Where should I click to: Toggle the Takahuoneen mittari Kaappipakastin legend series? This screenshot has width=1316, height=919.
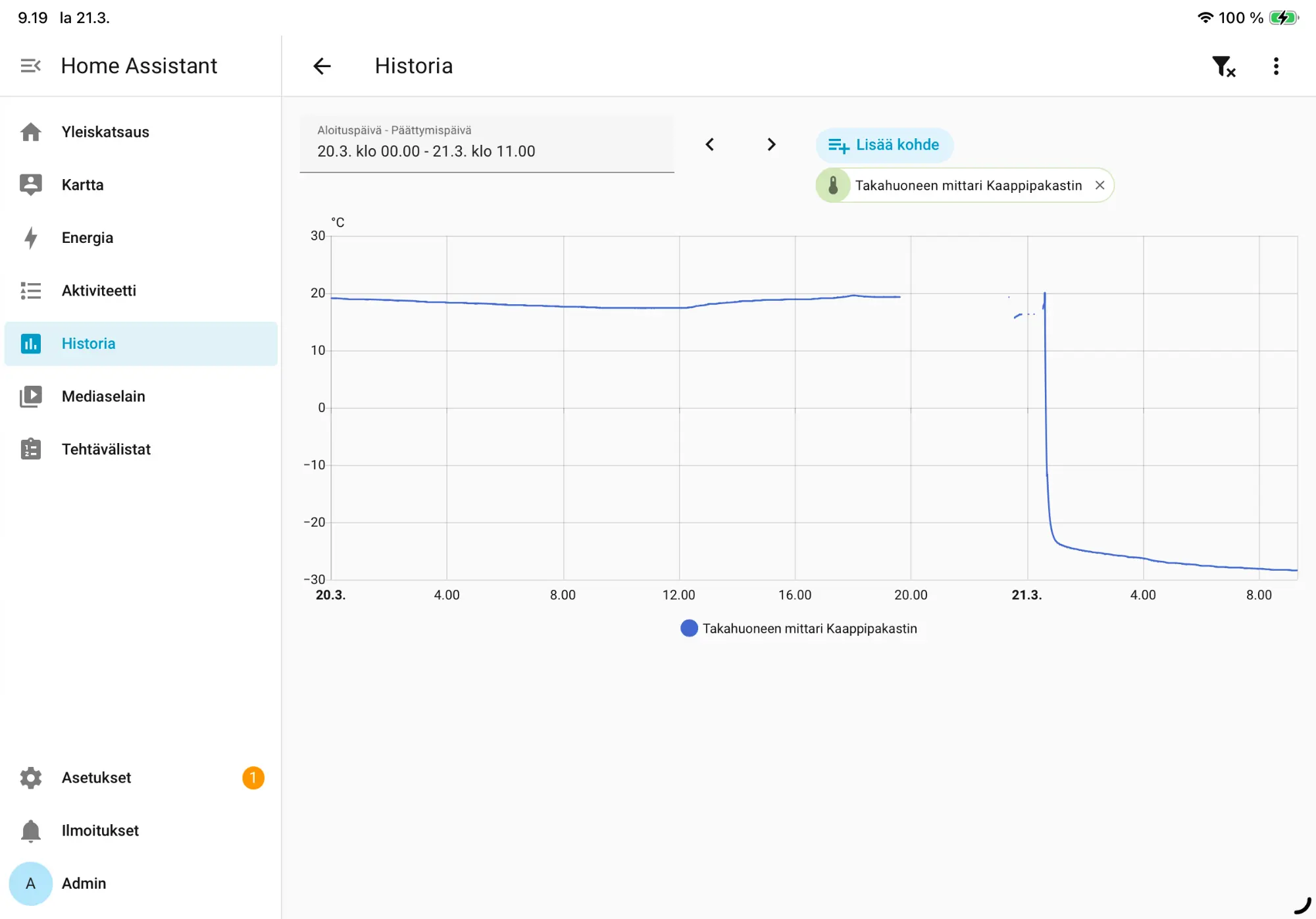(798, 629)
